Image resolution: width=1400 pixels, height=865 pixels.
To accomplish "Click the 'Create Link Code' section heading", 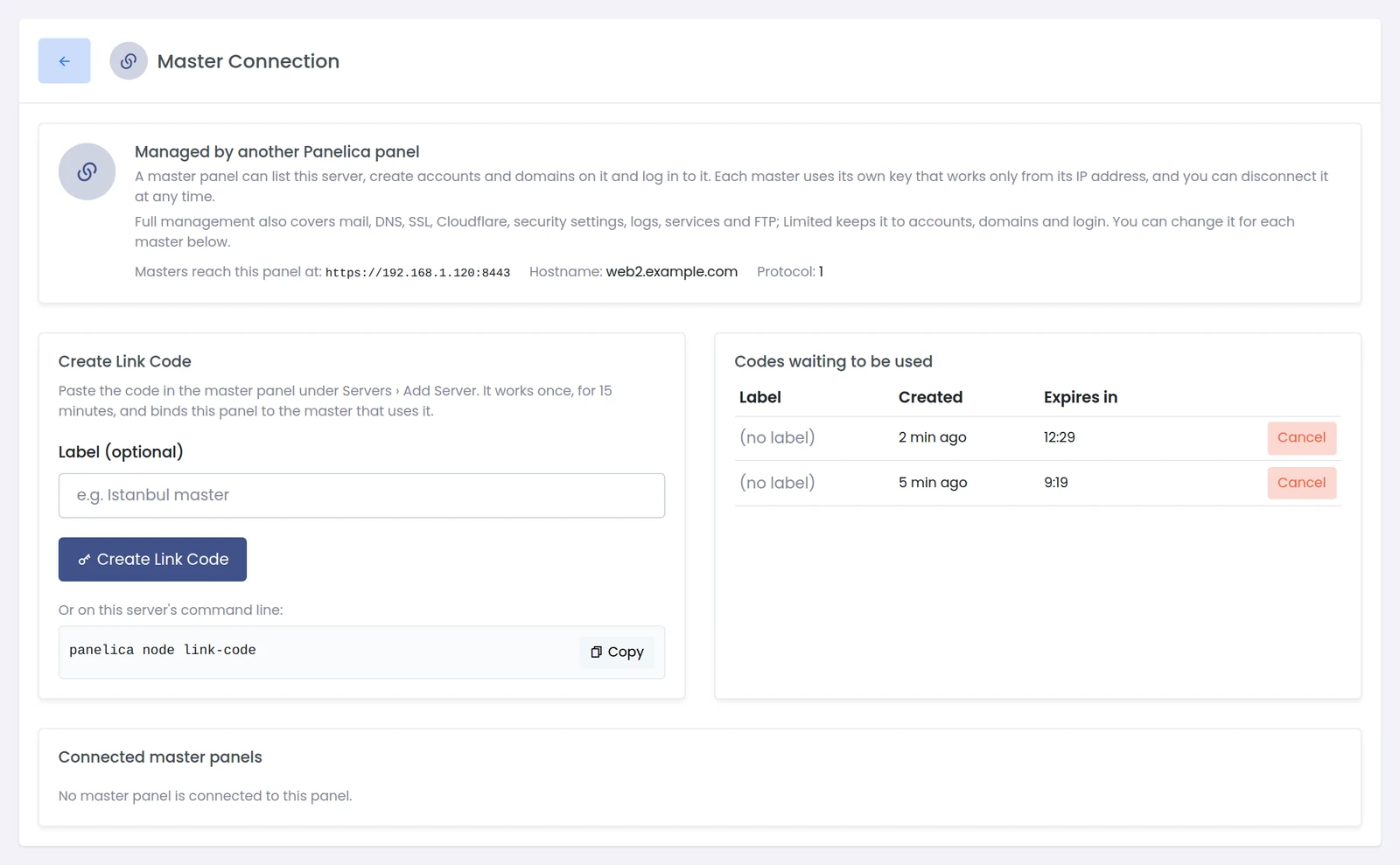I will click(x=125, y=361).
